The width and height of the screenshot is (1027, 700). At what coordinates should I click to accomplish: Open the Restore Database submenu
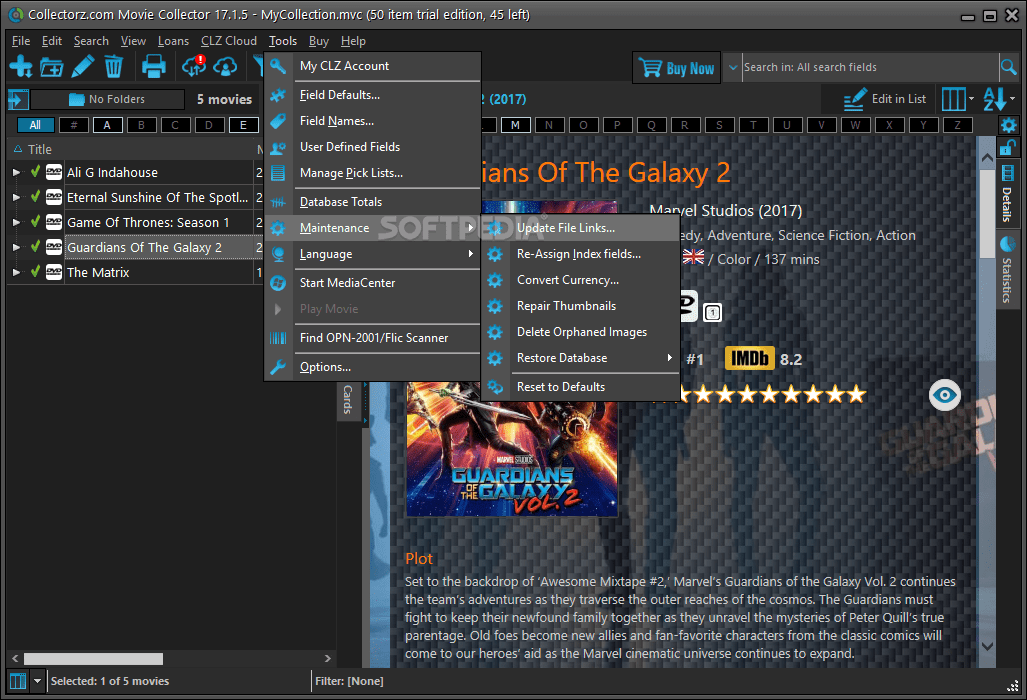coord(580,358)
